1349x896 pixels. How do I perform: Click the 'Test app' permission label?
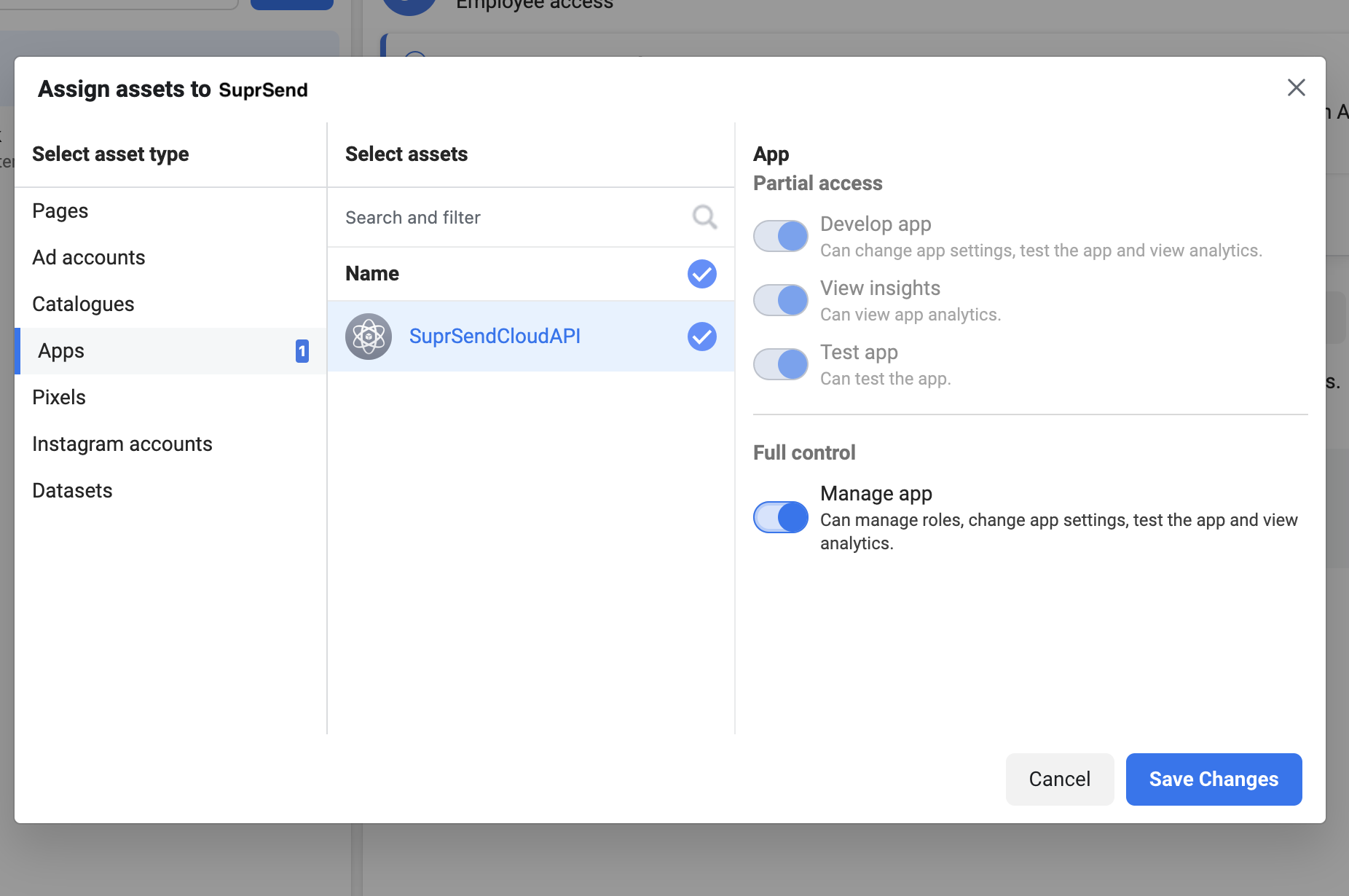[859, 353]
